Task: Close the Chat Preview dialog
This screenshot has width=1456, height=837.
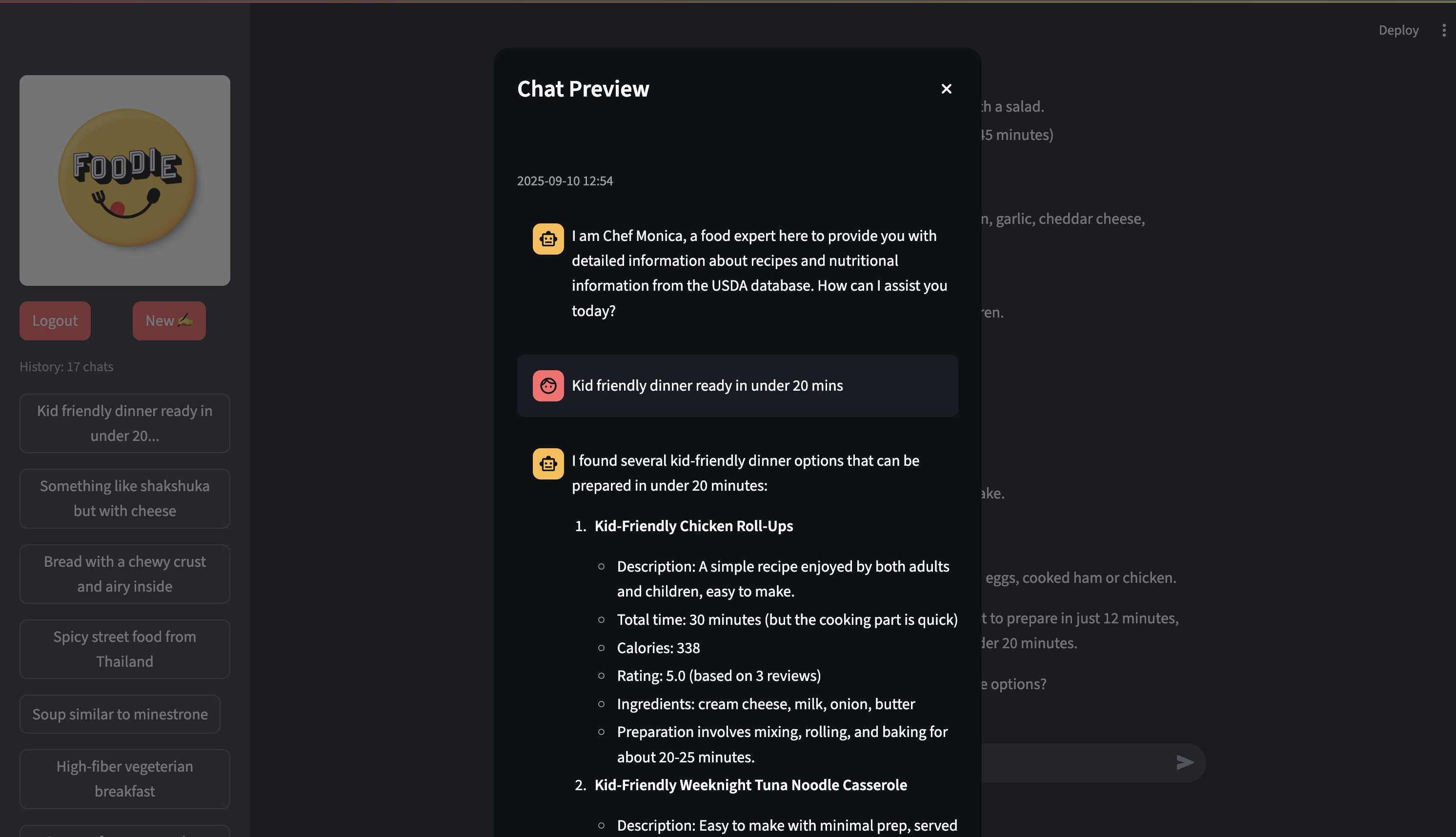Action: click(946, 89)
